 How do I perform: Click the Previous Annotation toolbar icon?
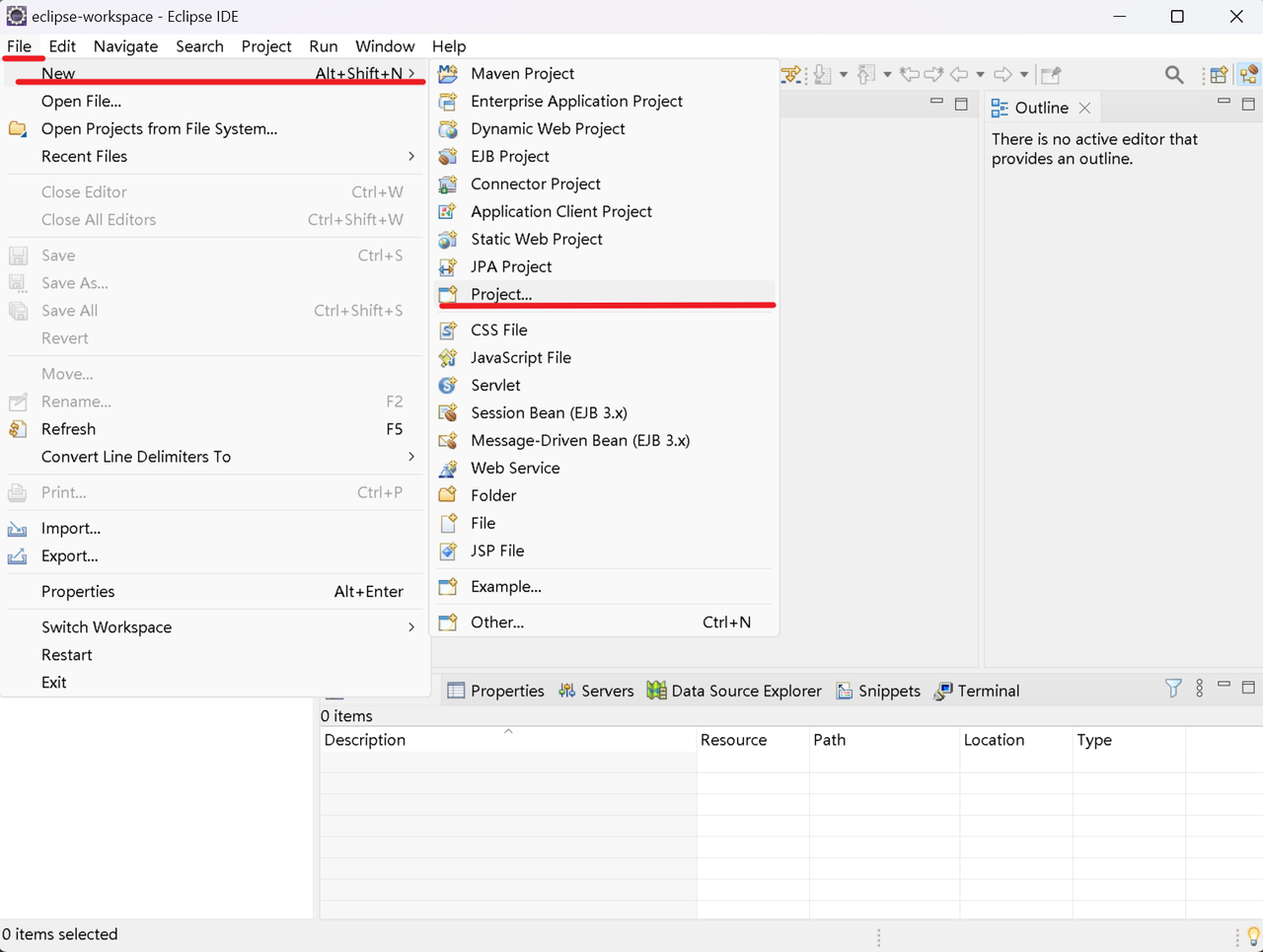(865, 74)
